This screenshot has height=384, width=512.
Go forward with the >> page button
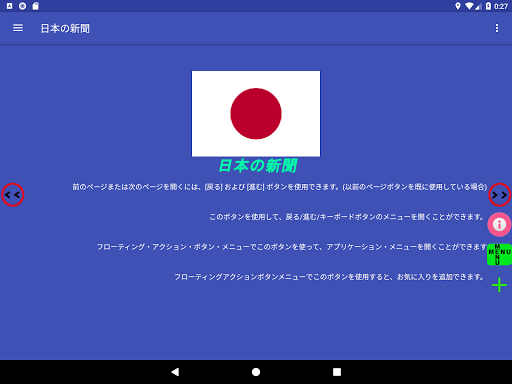(x=500, y=195)
